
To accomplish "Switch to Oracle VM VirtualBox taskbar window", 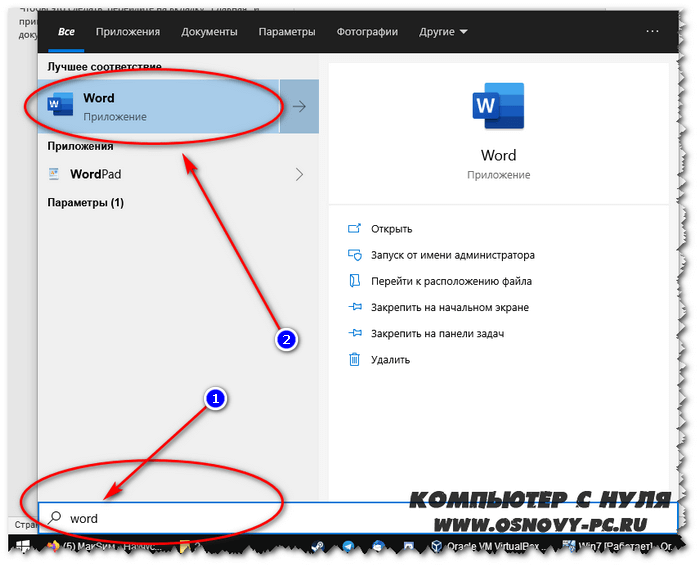I will 490,547.
